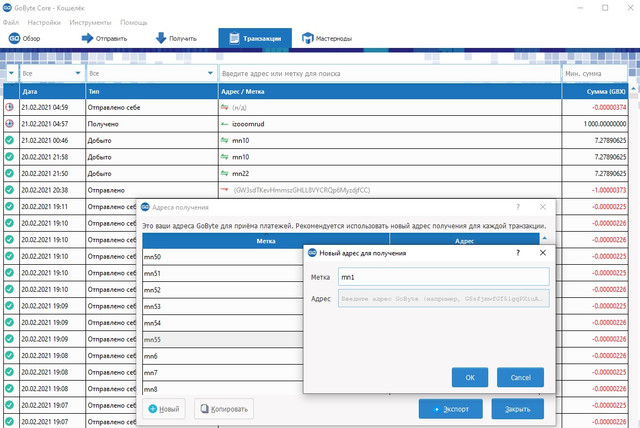Close the Адреса получения window

coord(543,207)
